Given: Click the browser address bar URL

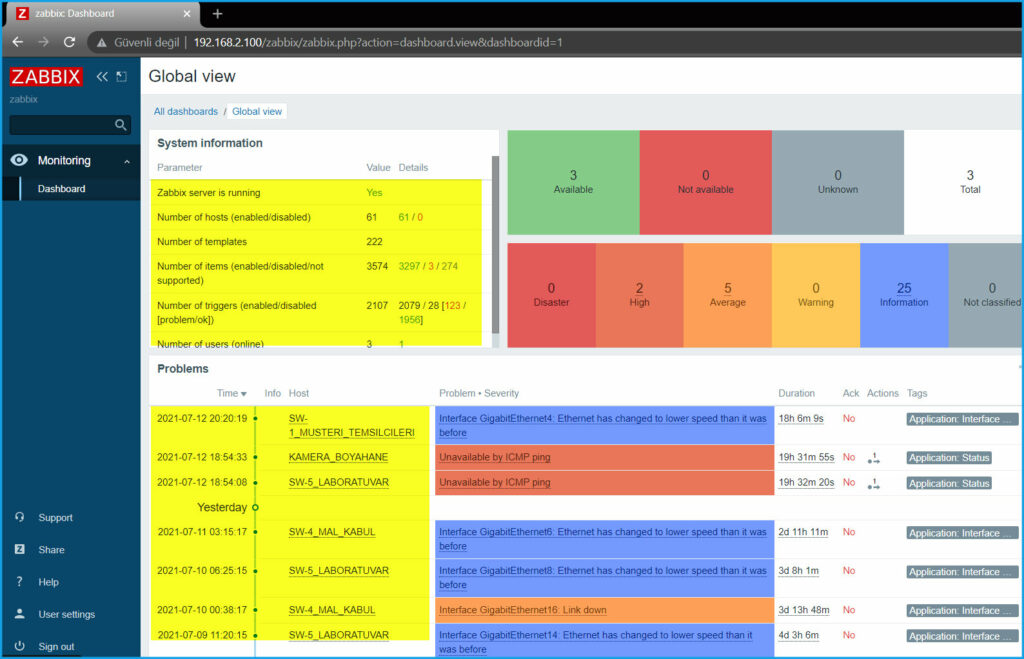Looking at the screenshot, I should coord(377,42).
